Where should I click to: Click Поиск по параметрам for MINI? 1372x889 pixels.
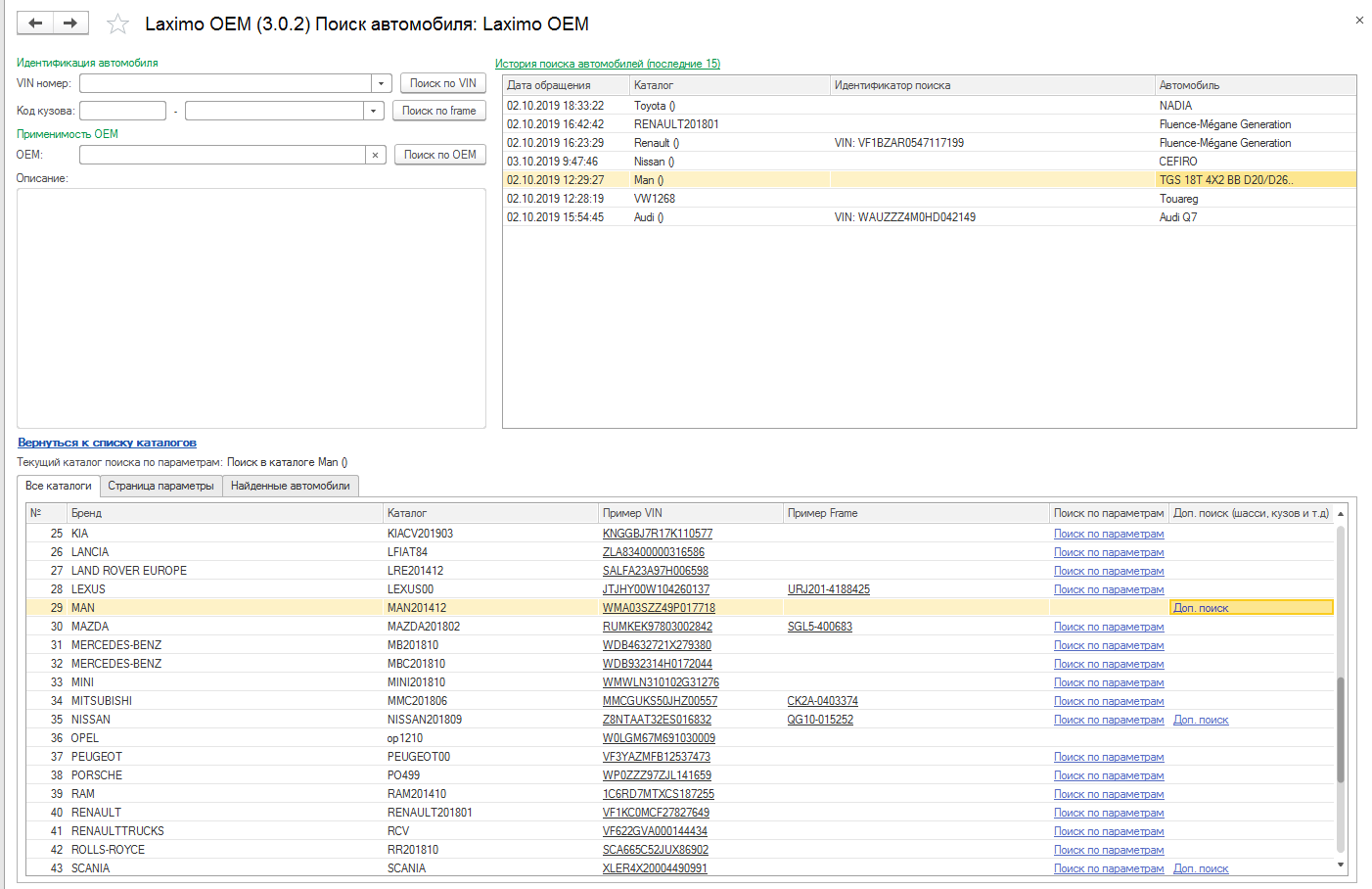(x=1109, y=682)
